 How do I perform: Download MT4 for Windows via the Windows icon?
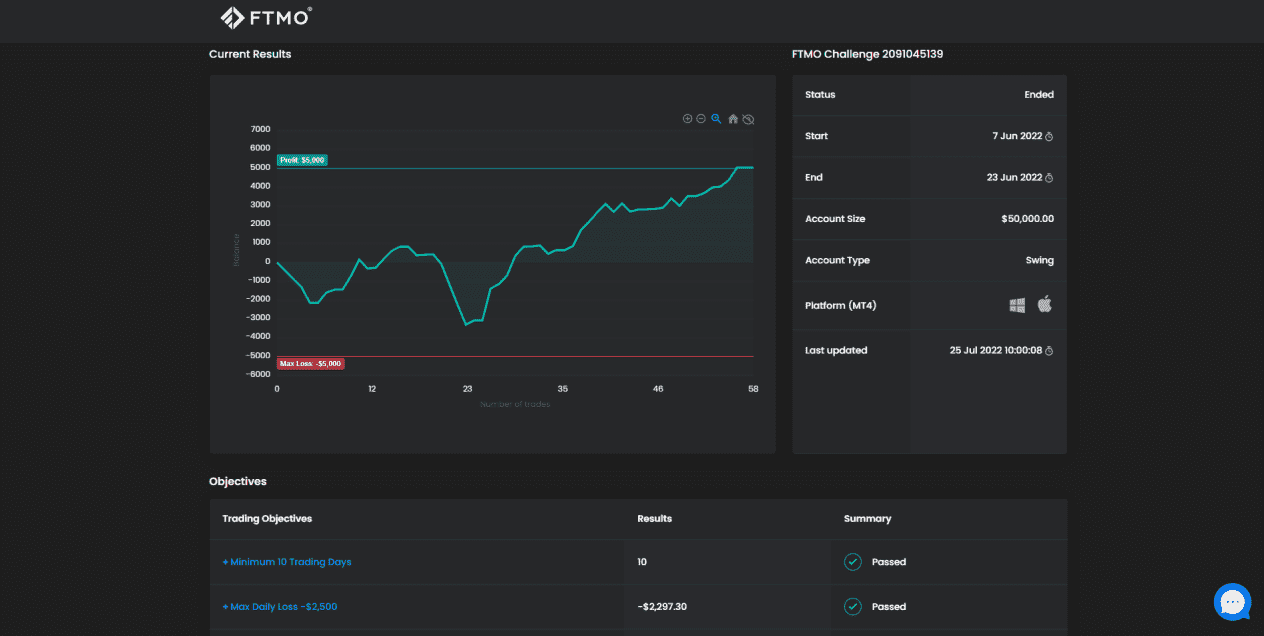1017,305
